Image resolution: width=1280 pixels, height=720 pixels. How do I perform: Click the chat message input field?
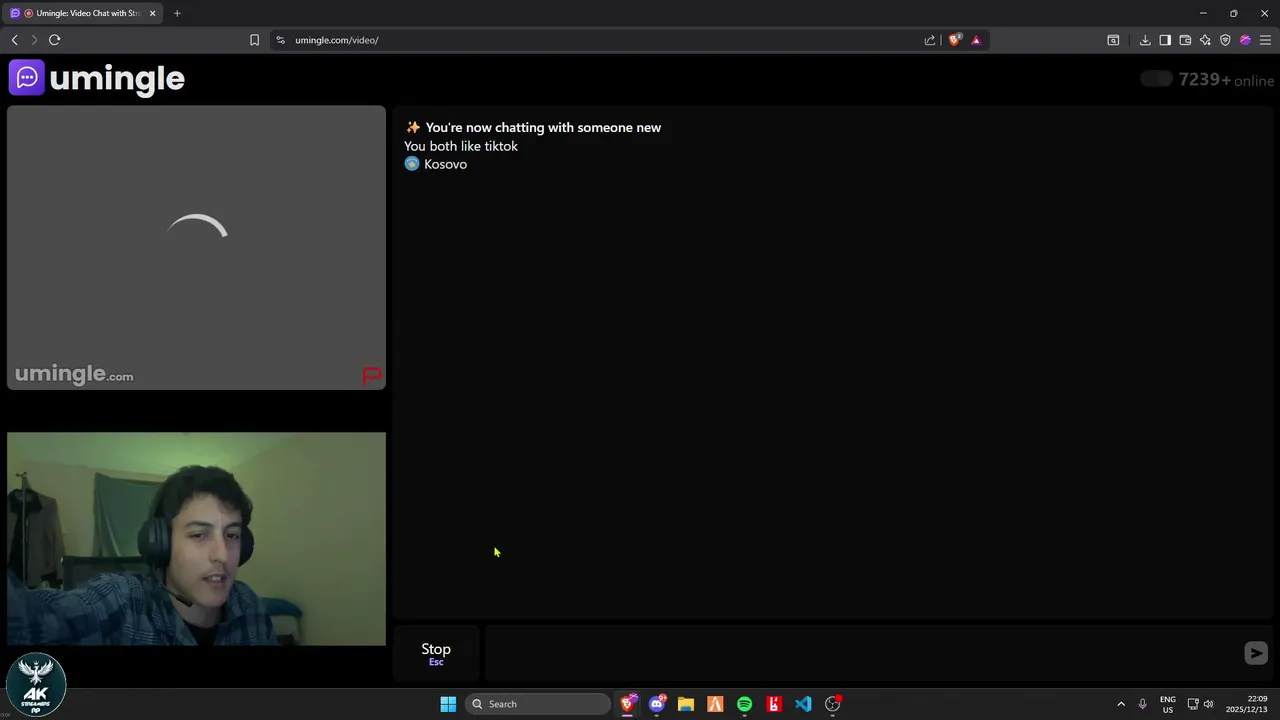click(862, 653)
